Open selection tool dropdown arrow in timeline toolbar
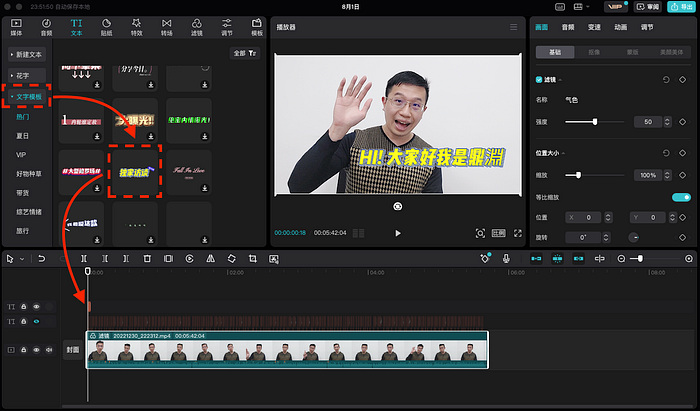This screenshot has width=700, height=411. click(22, 259)
